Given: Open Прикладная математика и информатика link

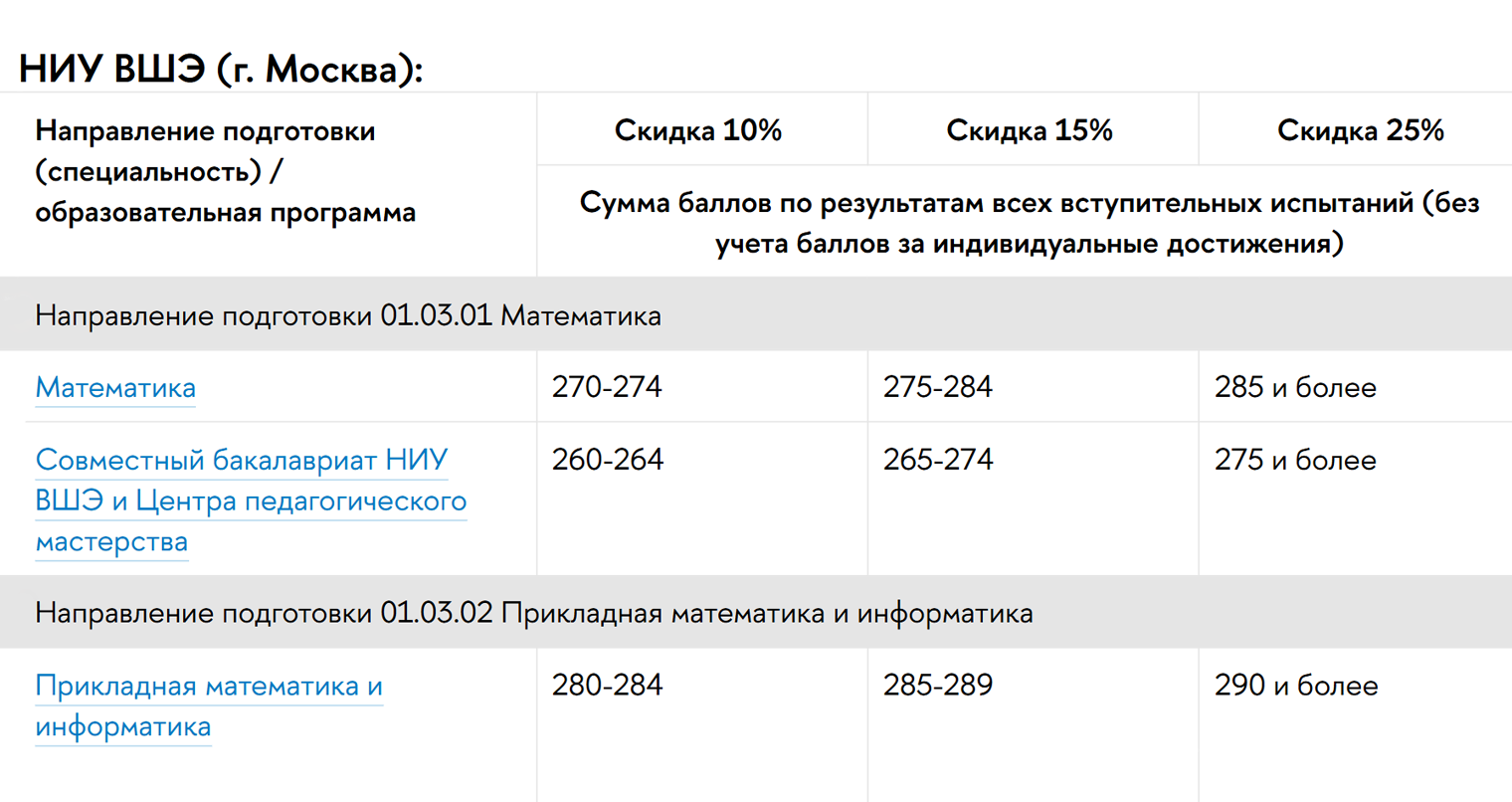Looking at the screenshot, I should tap(209, 705).
